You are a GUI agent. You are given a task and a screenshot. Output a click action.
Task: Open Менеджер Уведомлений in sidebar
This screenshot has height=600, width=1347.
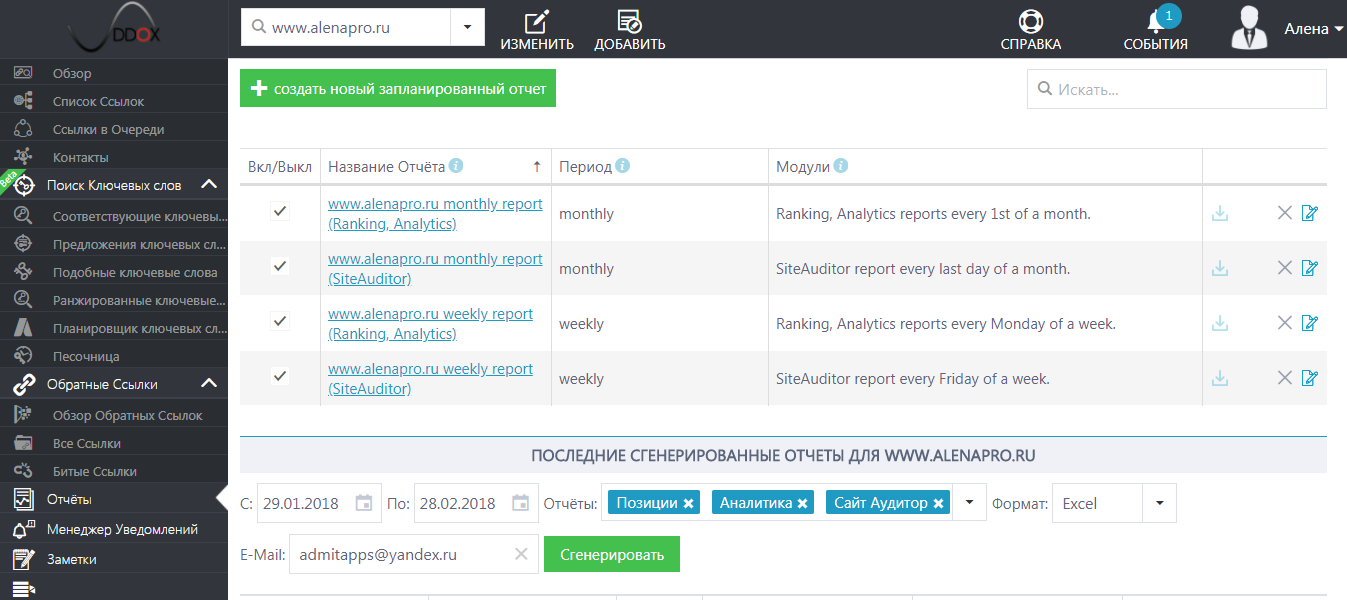(122, 529)
